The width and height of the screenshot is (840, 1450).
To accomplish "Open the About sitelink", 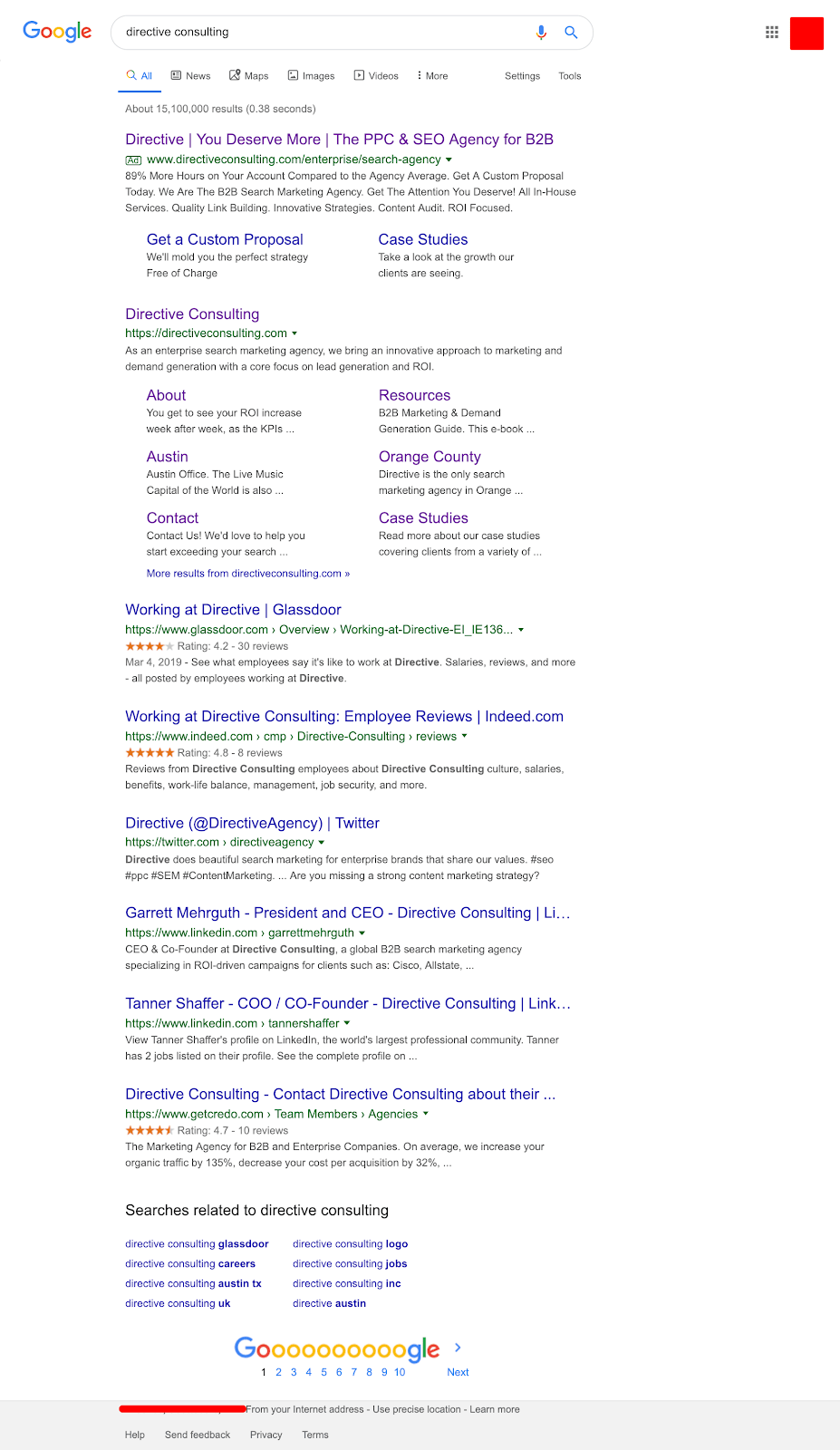I will (166, 395).
